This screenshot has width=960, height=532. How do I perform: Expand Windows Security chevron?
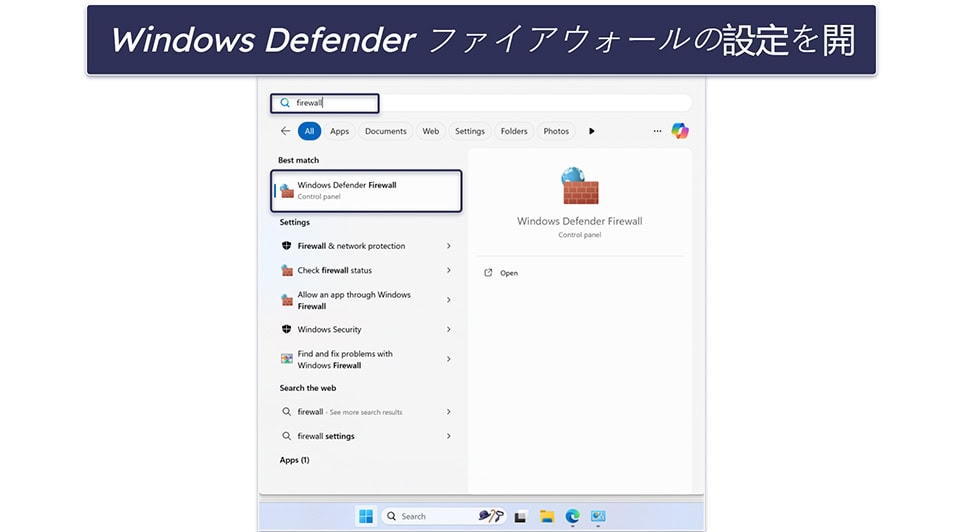(449, 329)
